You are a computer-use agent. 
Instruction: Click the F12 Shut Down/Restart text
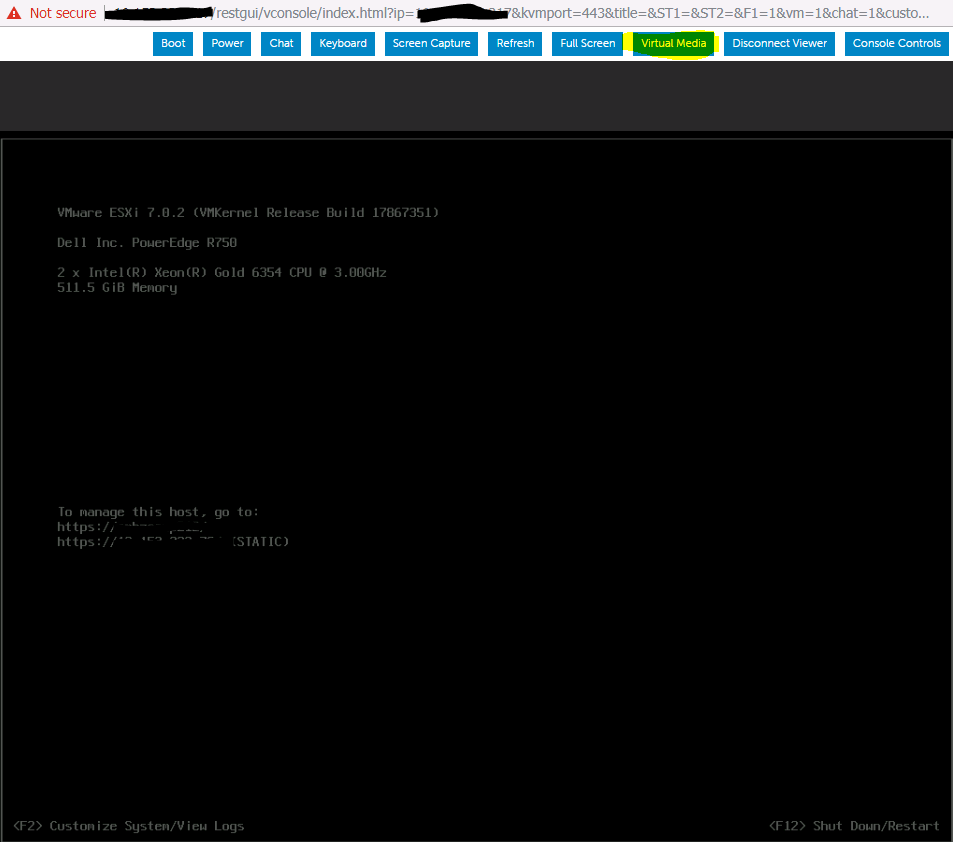pos(854,826)
